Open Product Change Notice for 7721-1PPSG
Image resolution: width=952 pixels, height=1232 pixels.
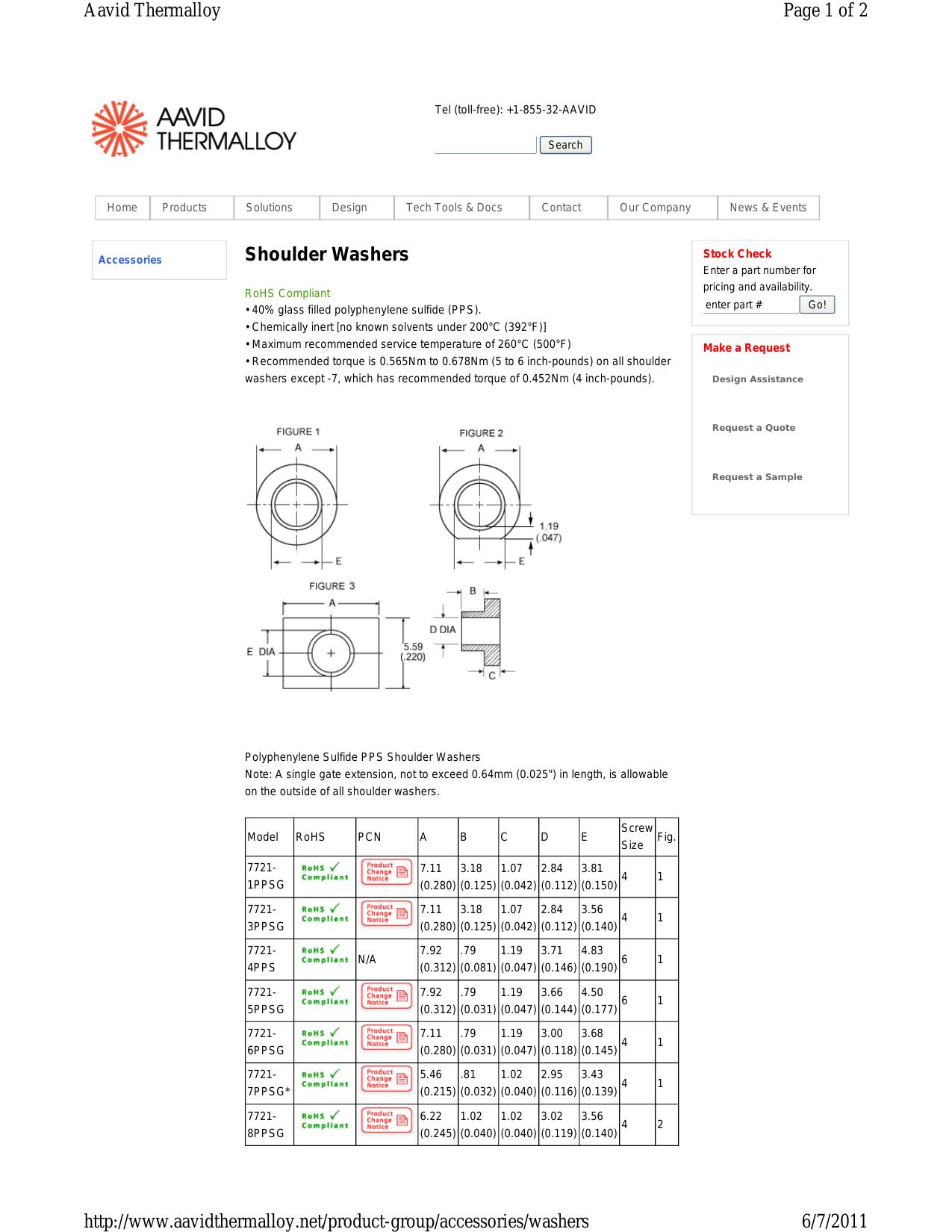[387, 872]
